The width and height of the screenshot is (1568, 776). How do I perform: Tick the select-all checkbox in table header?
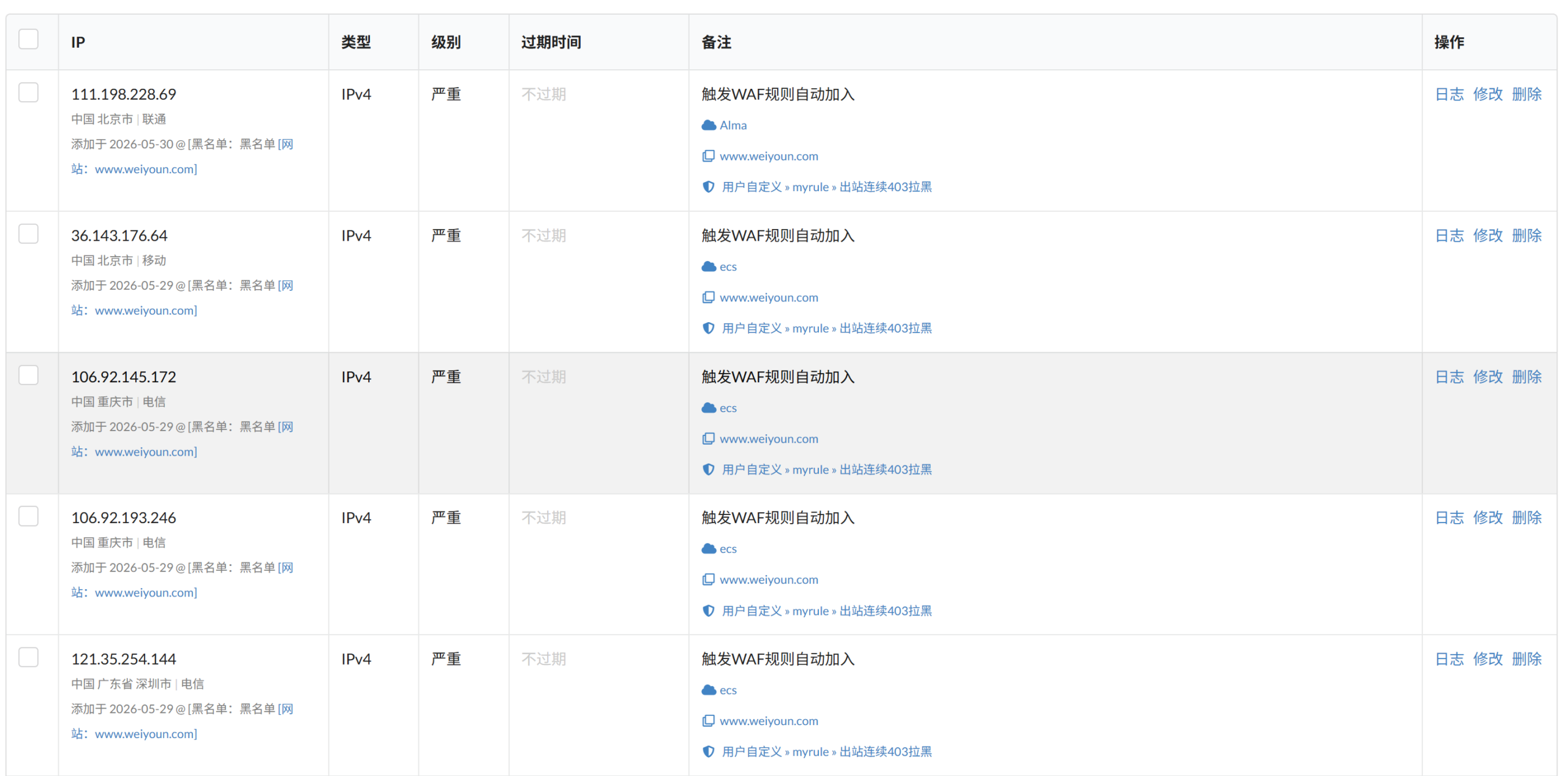tap(28, 39)
